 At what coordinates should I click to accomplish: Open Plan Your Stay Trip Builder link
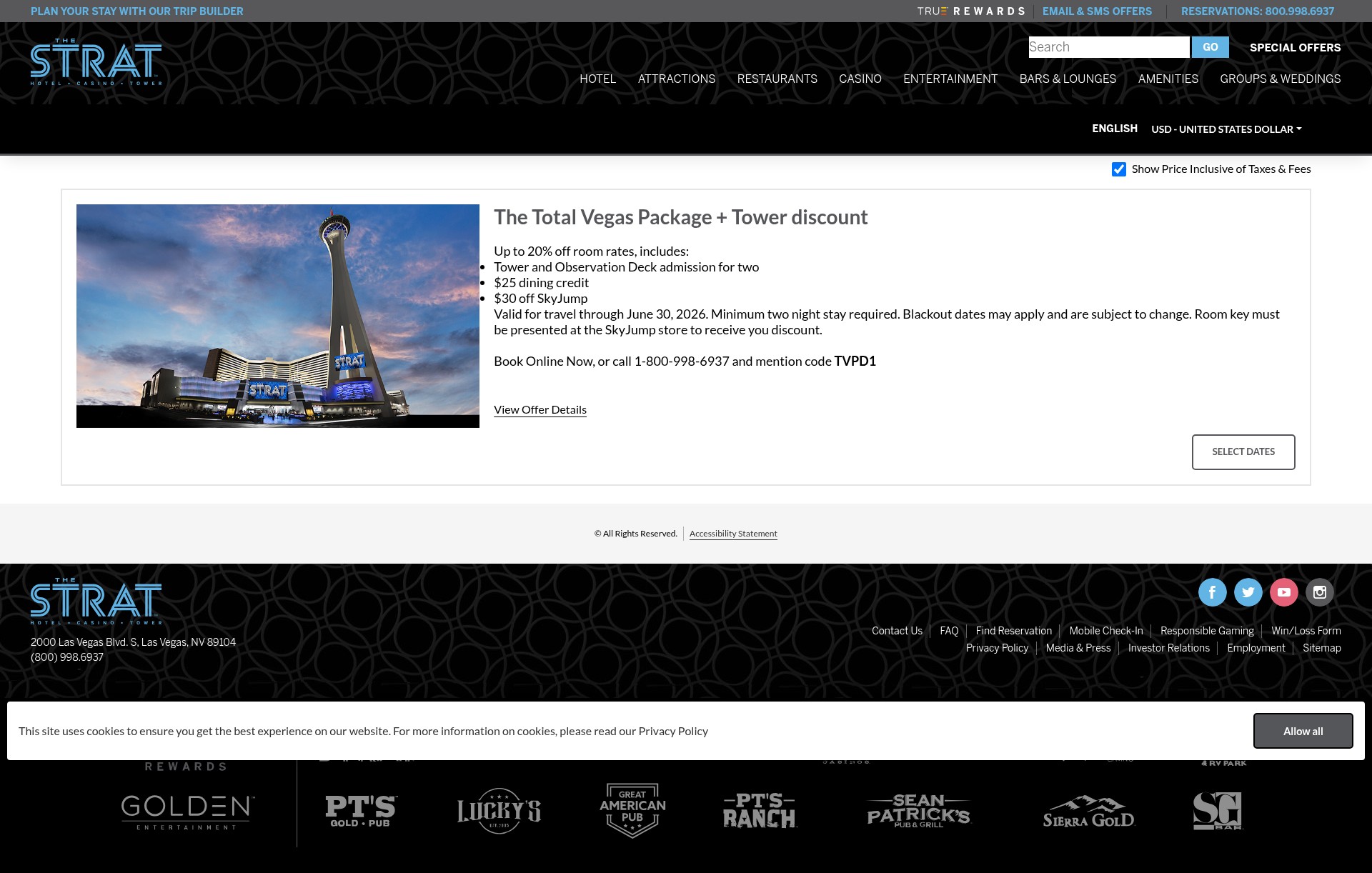coord(136,11)
